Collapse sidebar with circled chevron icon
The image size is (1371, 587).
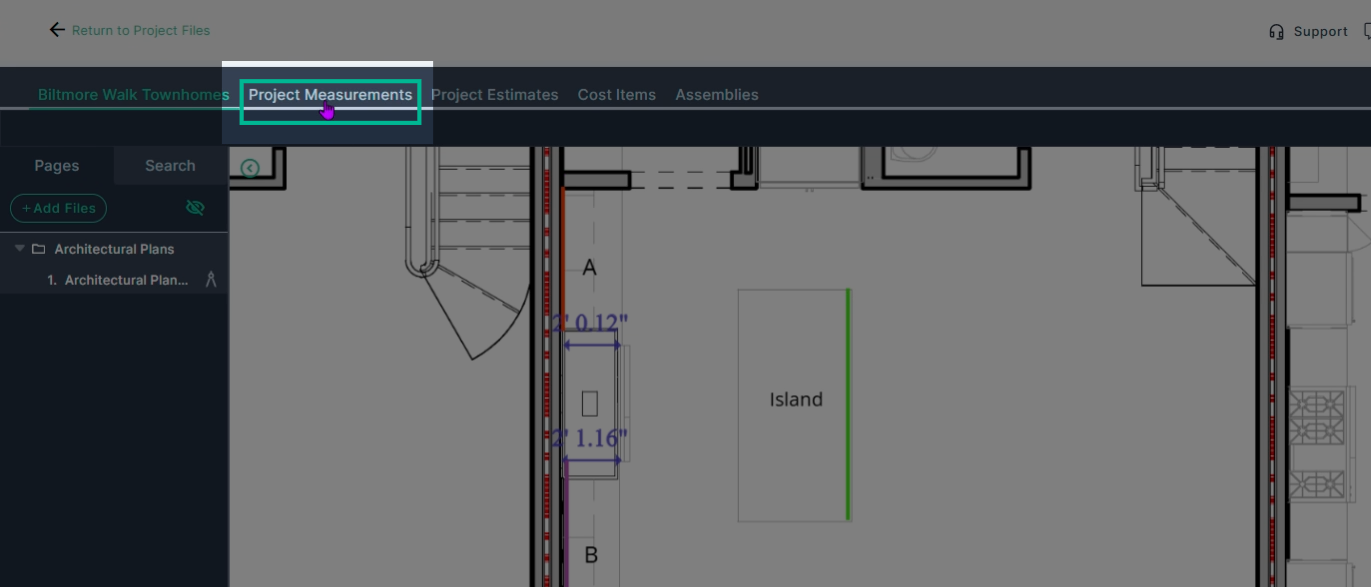pyautogui.click(x=250, y=168)
